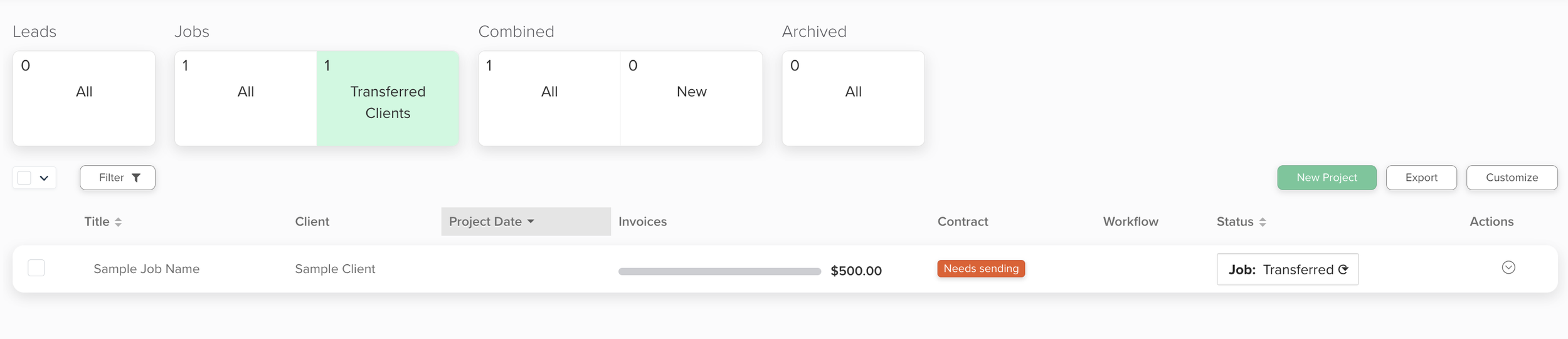
Task: Toggle the select-all checkbox above the table
Action: point(24,178)
